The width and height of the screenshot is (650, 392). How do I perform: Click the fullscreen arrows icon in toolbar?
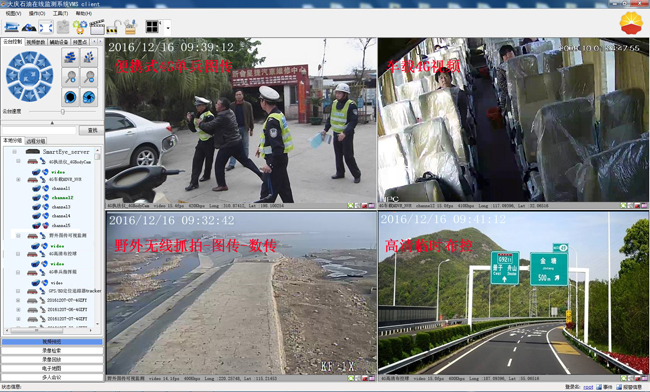coord(46,27)
